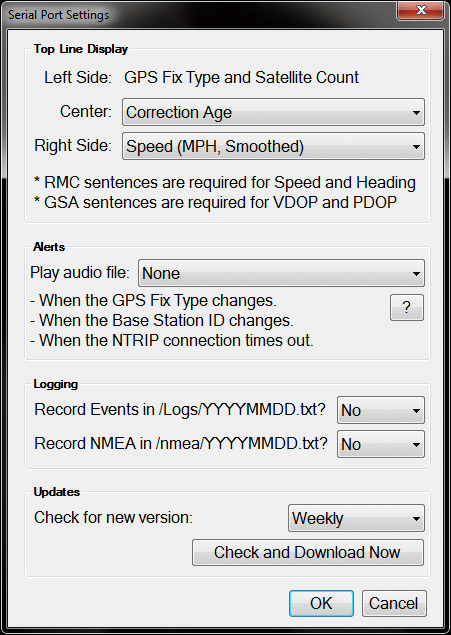Screen dimensions: 451x635
Task: Open the Weekly update frequency dropdown
Action: pos(356,518)
